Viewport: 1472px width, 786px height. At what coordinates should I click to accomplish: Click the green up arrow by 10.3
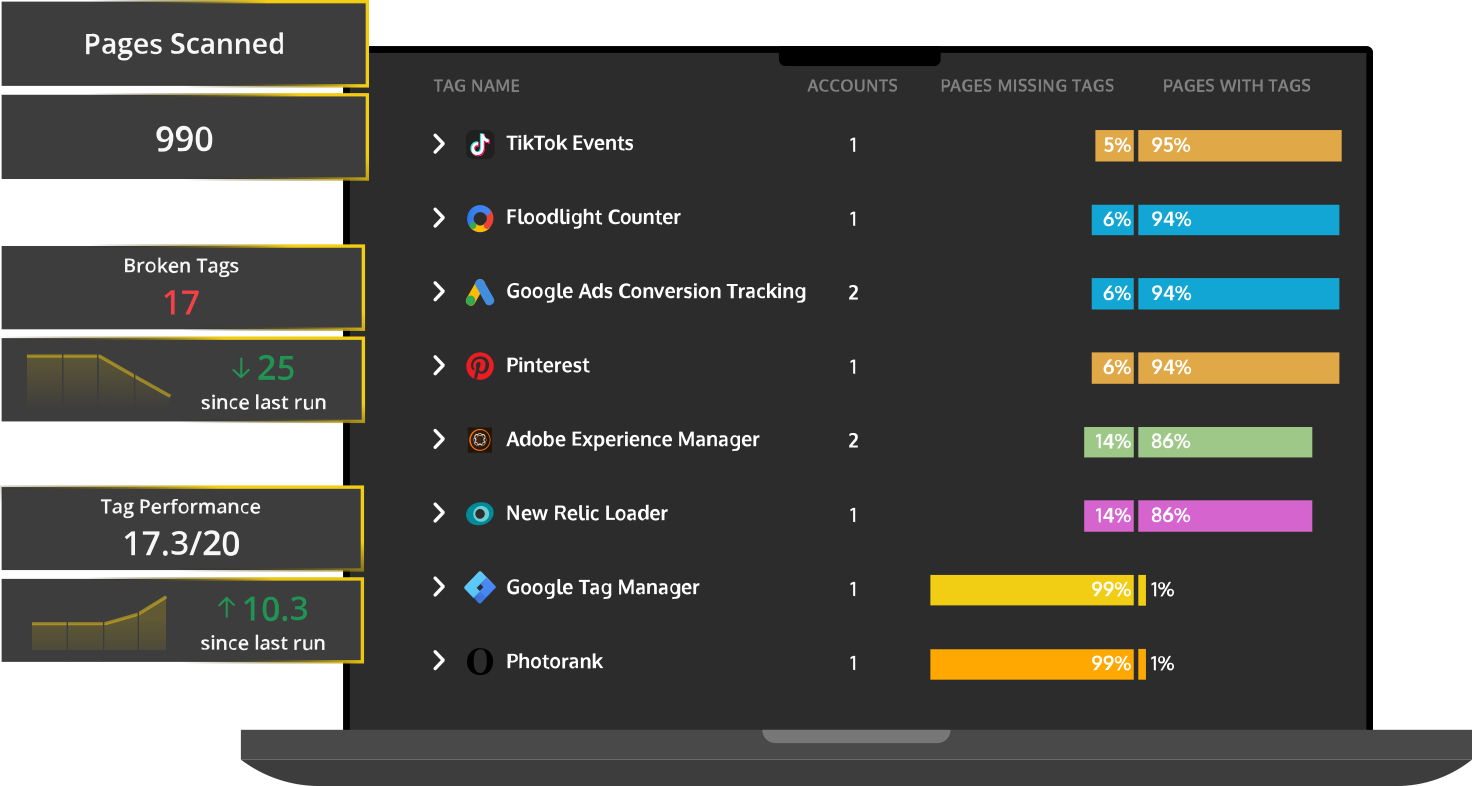[x=227, y=608]
